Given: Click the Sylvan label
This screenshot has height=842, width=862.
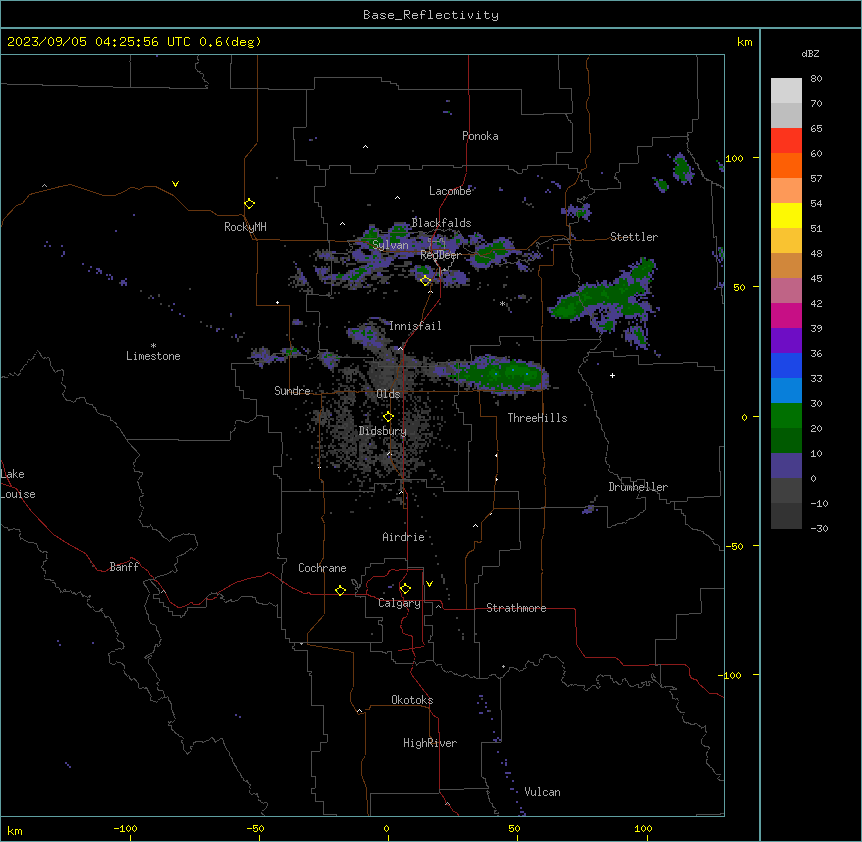Looking at the screenshot, I should click(x=390, y=245).
